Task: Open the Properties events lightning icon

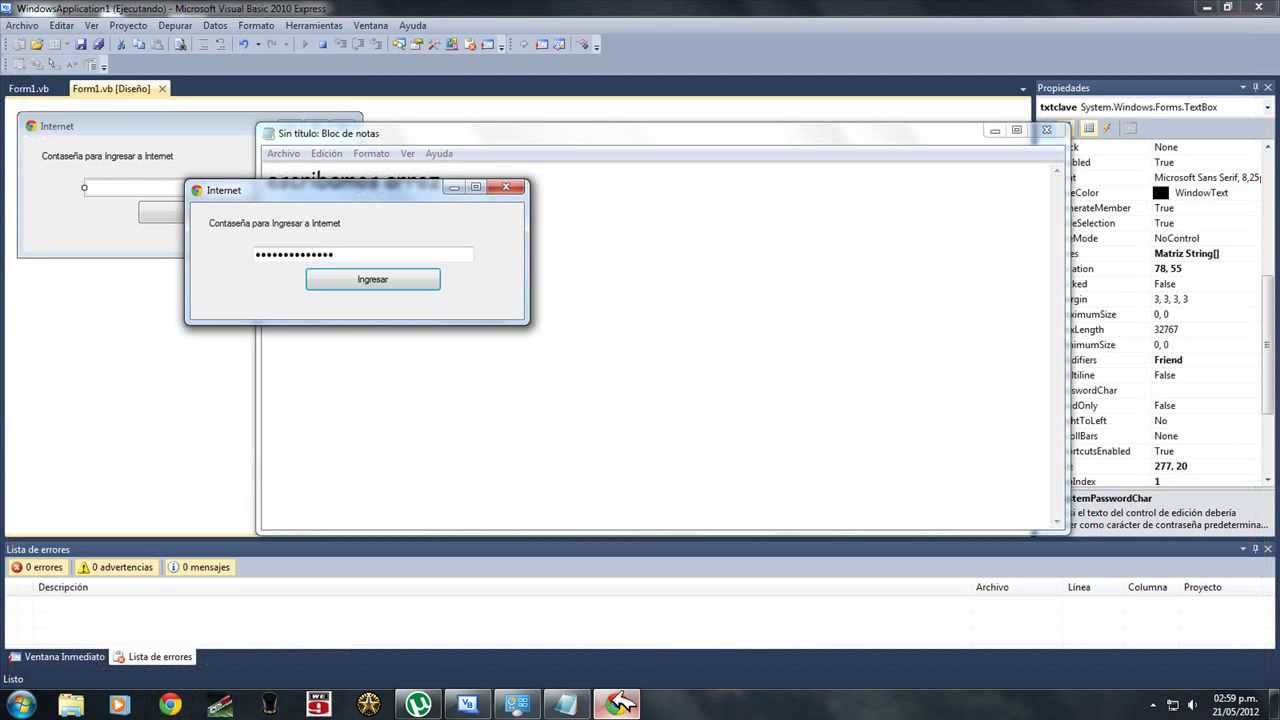Action: point(1107,128)
